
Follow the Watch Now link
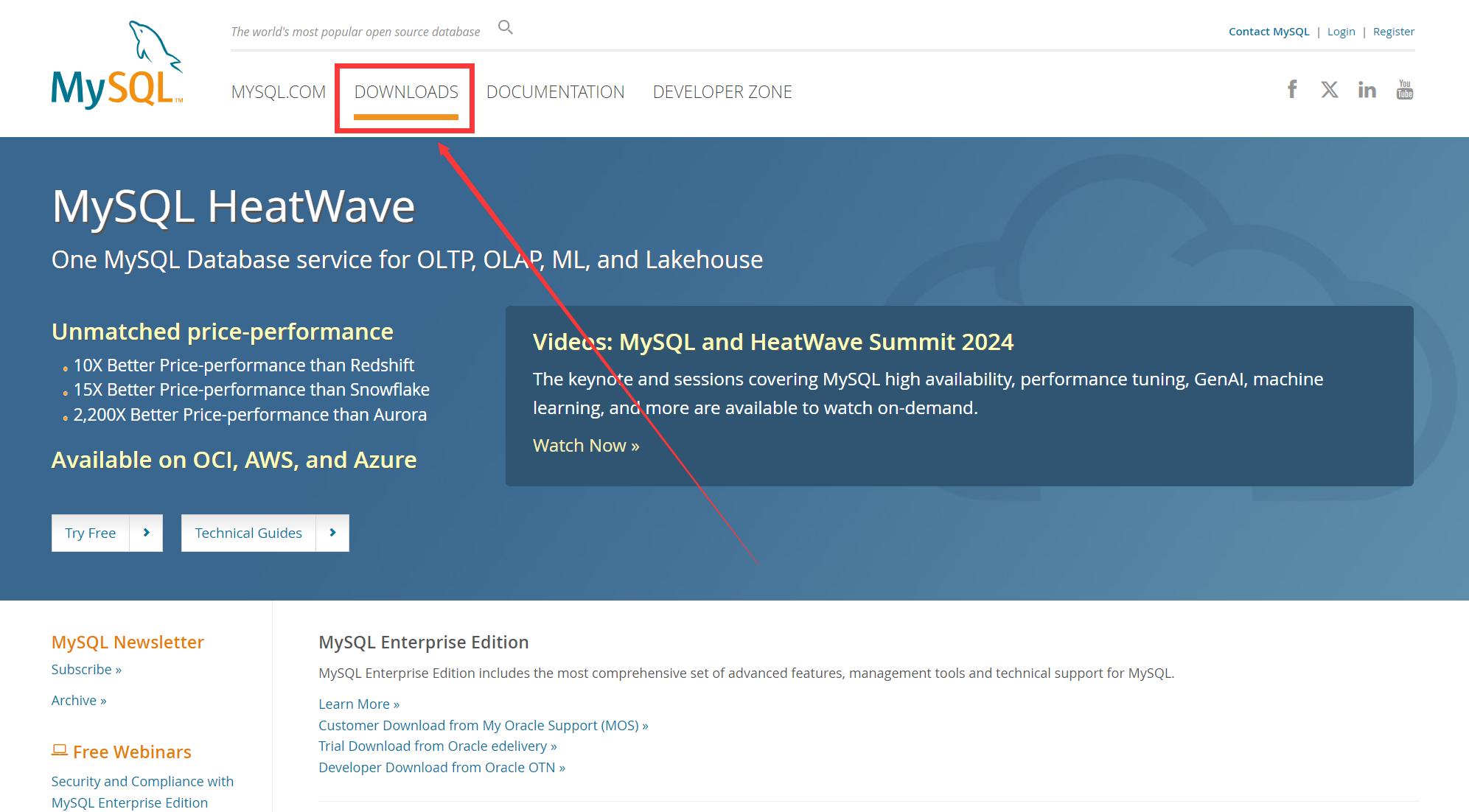586,446
